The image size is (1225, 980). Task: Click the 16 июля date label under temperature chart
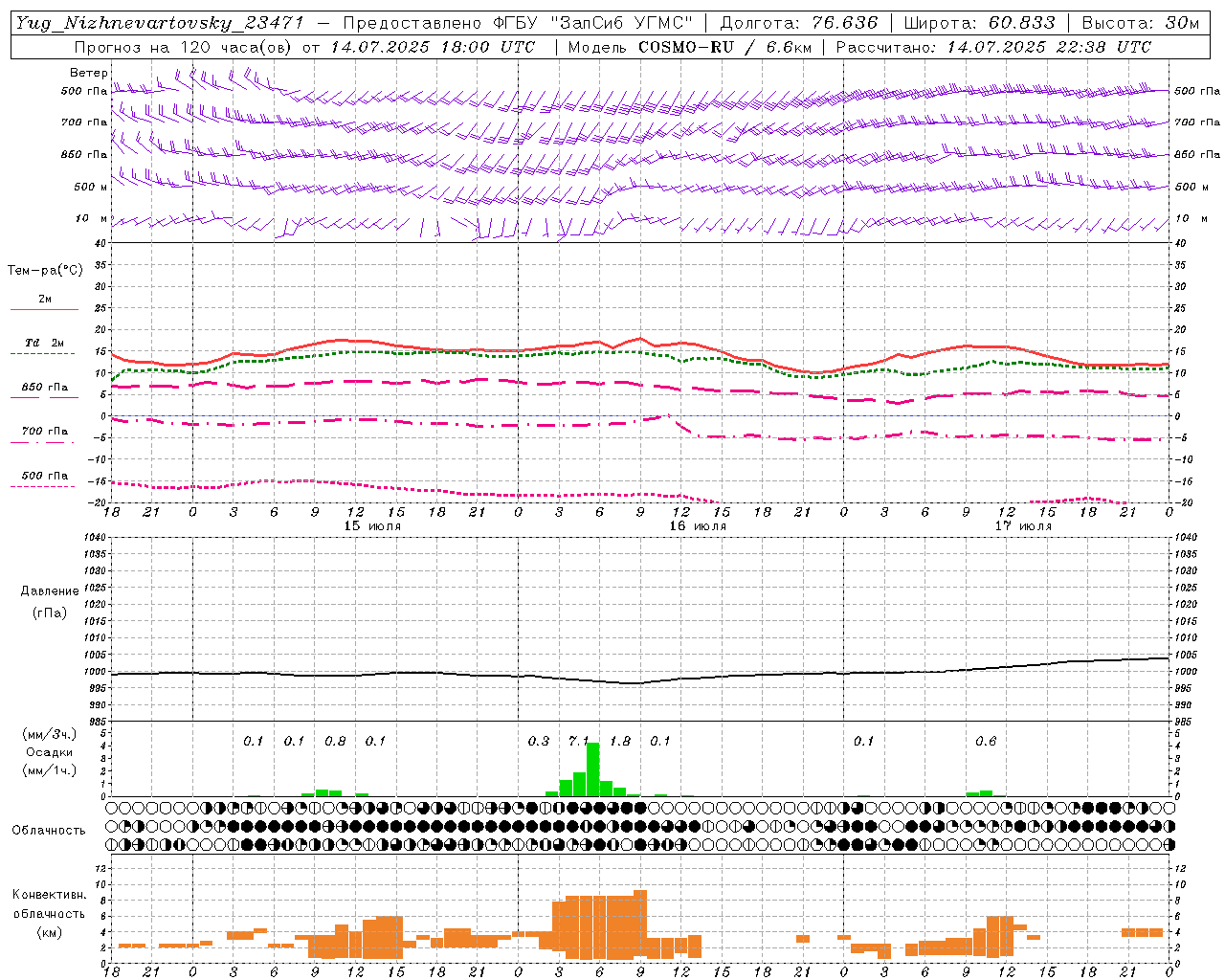coord(698,525)
